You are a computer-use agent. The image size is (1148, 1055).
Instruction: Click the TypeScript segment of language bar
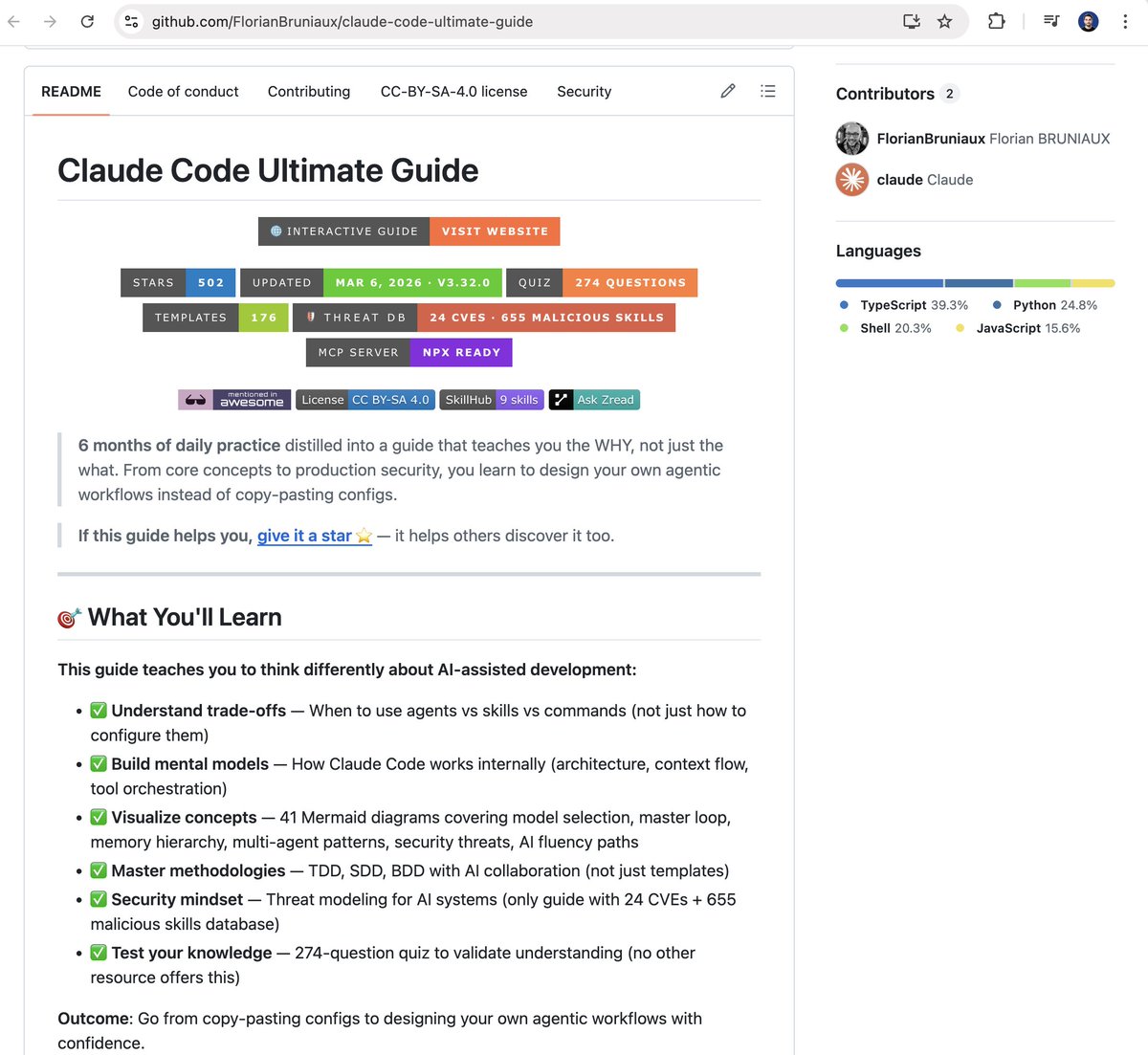click(890, 283)
